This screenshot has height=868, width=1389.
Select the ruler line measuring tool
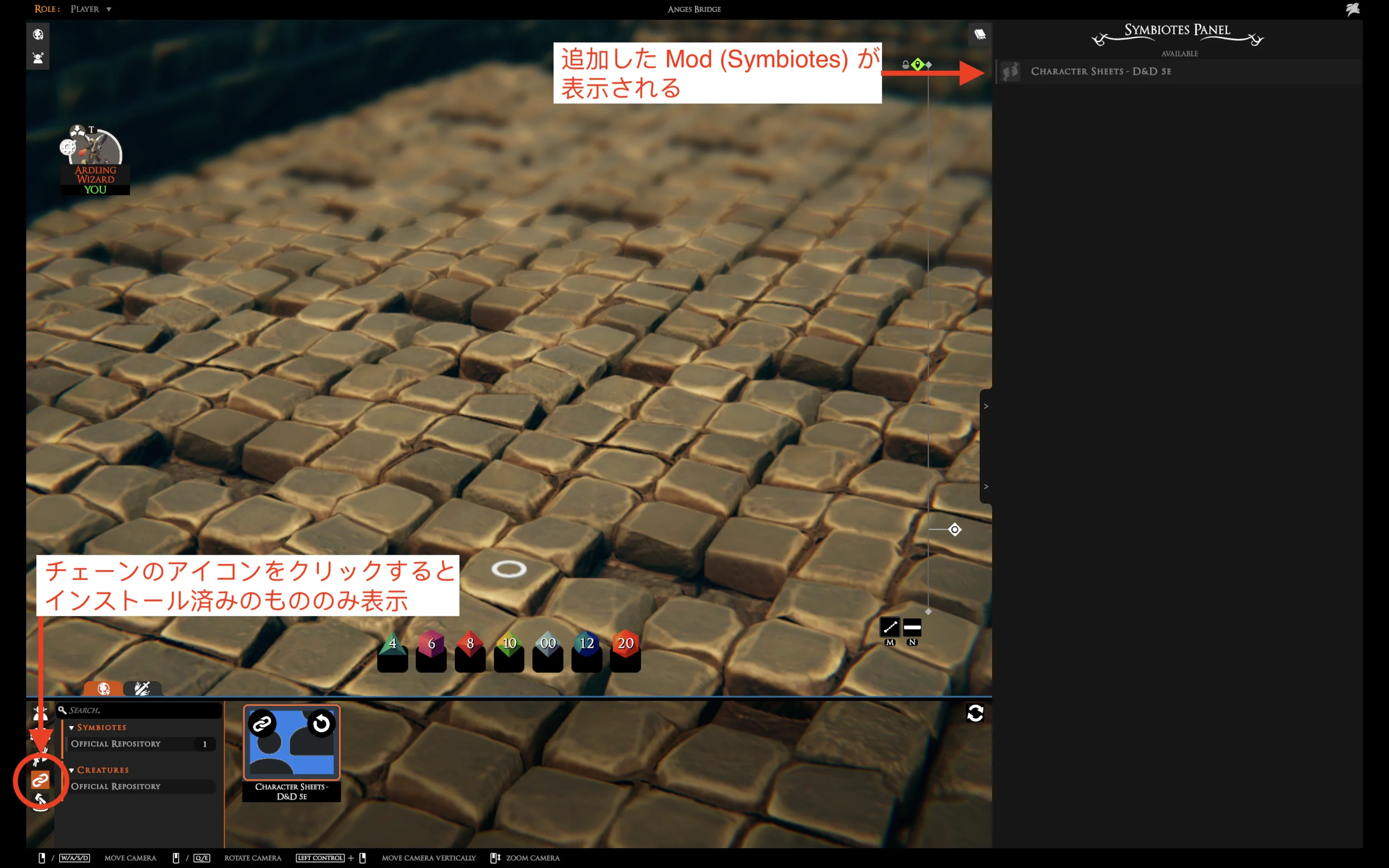pyautogui.click(x=890, y=627)
